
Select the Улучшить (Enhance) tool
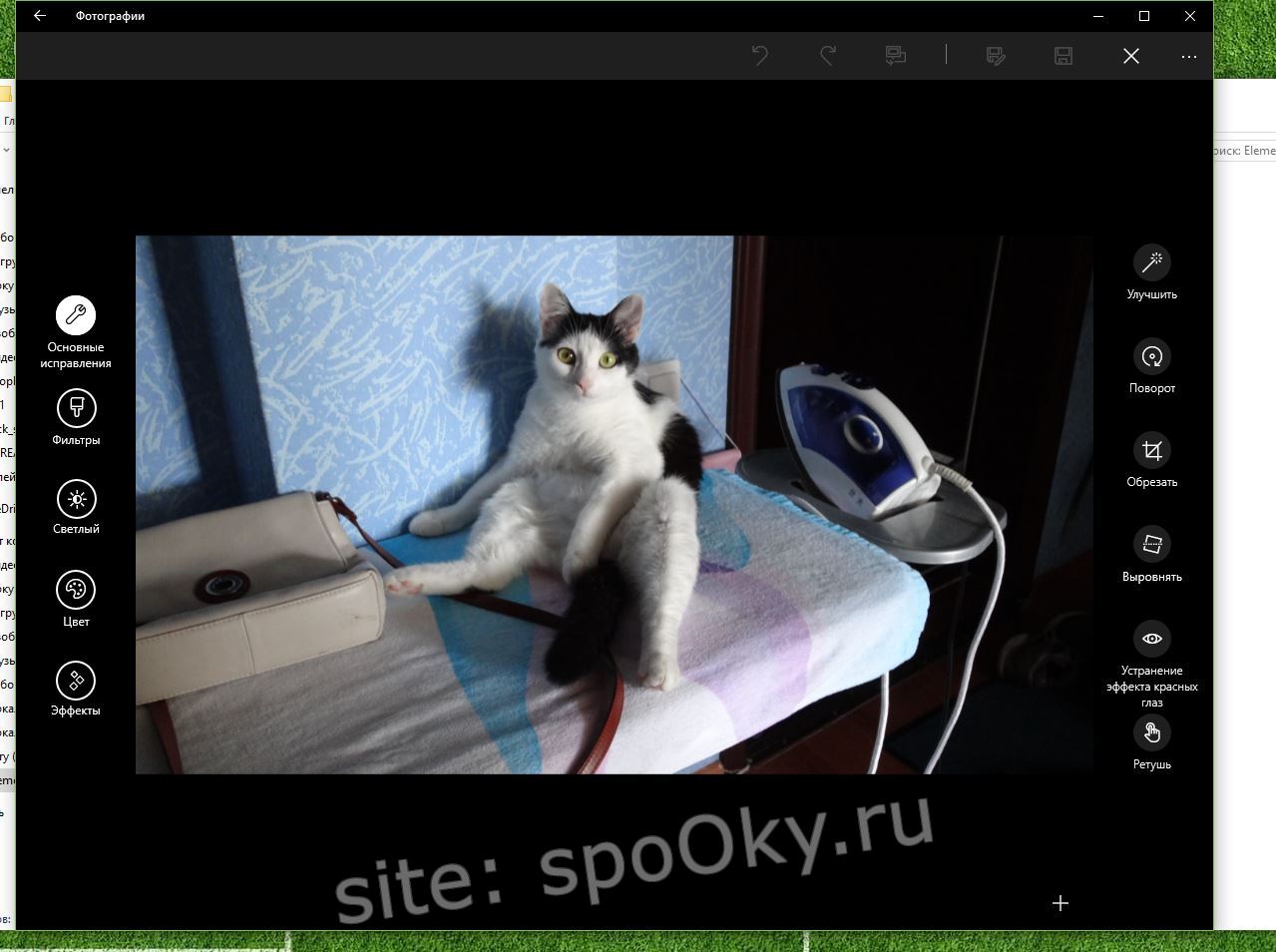point(1151,262)
